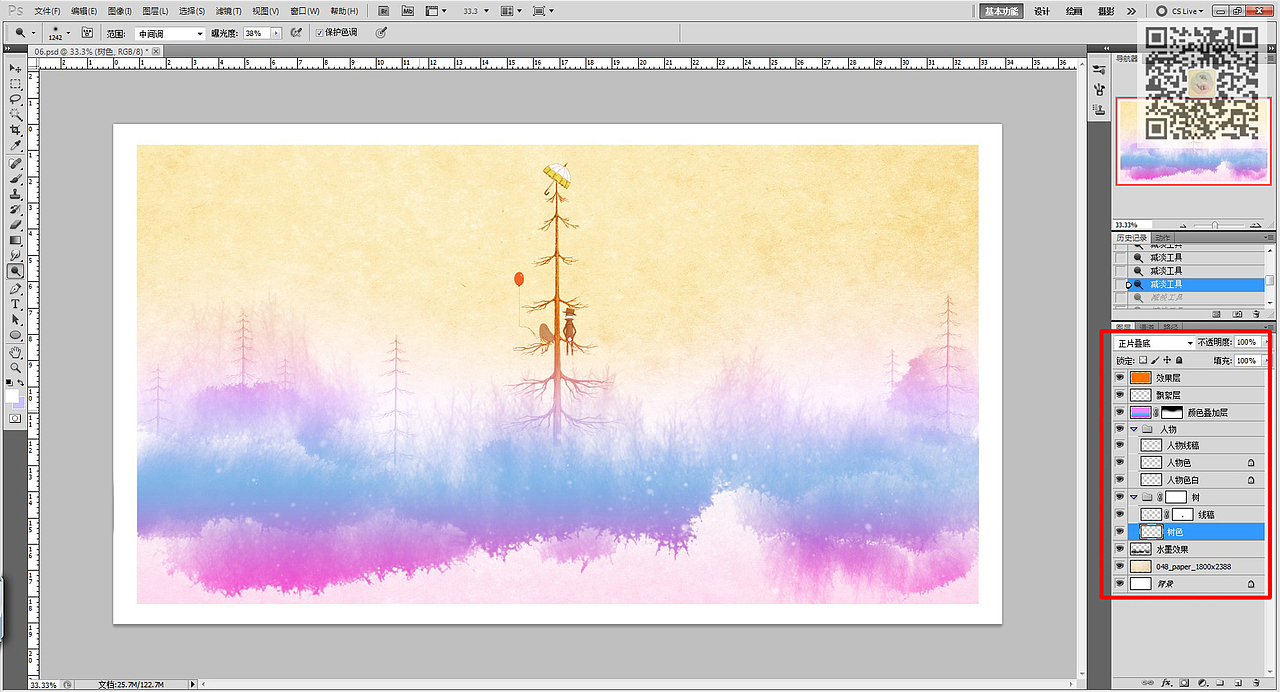1280x692 pixels.
Task: Open the 范围 中间调 dropdown
Action: tap(169, 33)
